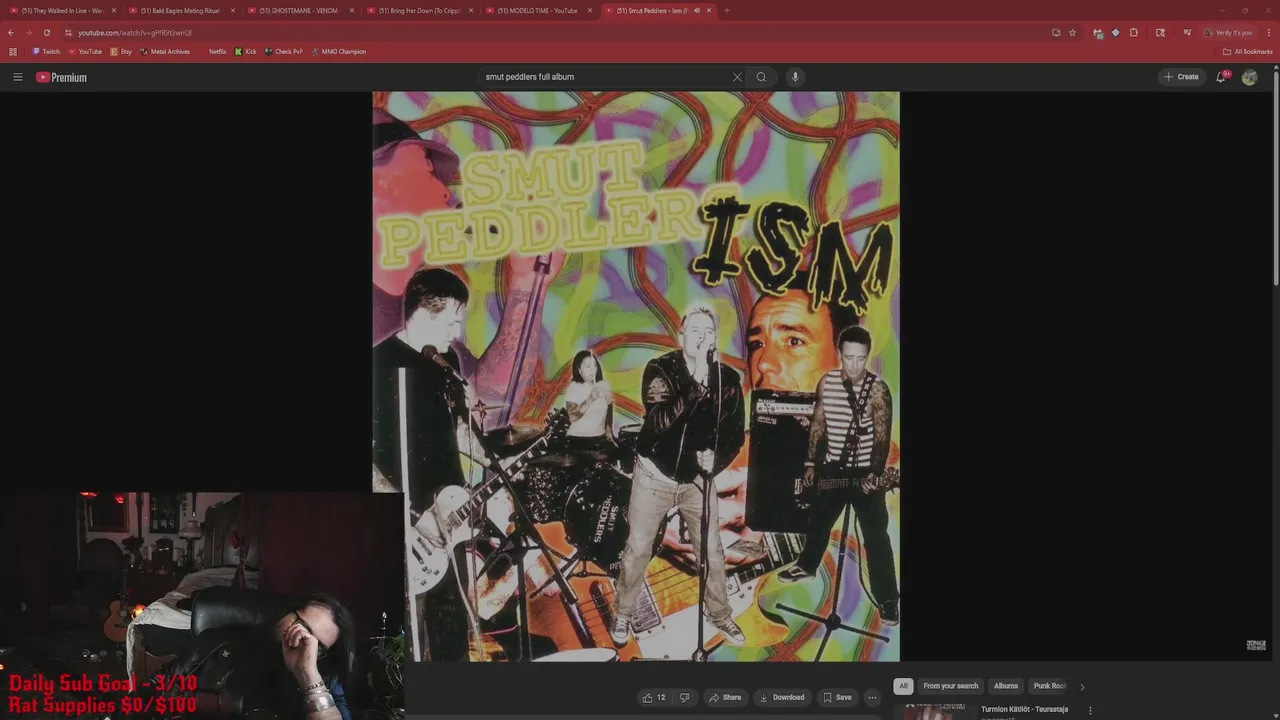
Task: Bookmark this page with star icon
Action: click(x=1072, y=32)
